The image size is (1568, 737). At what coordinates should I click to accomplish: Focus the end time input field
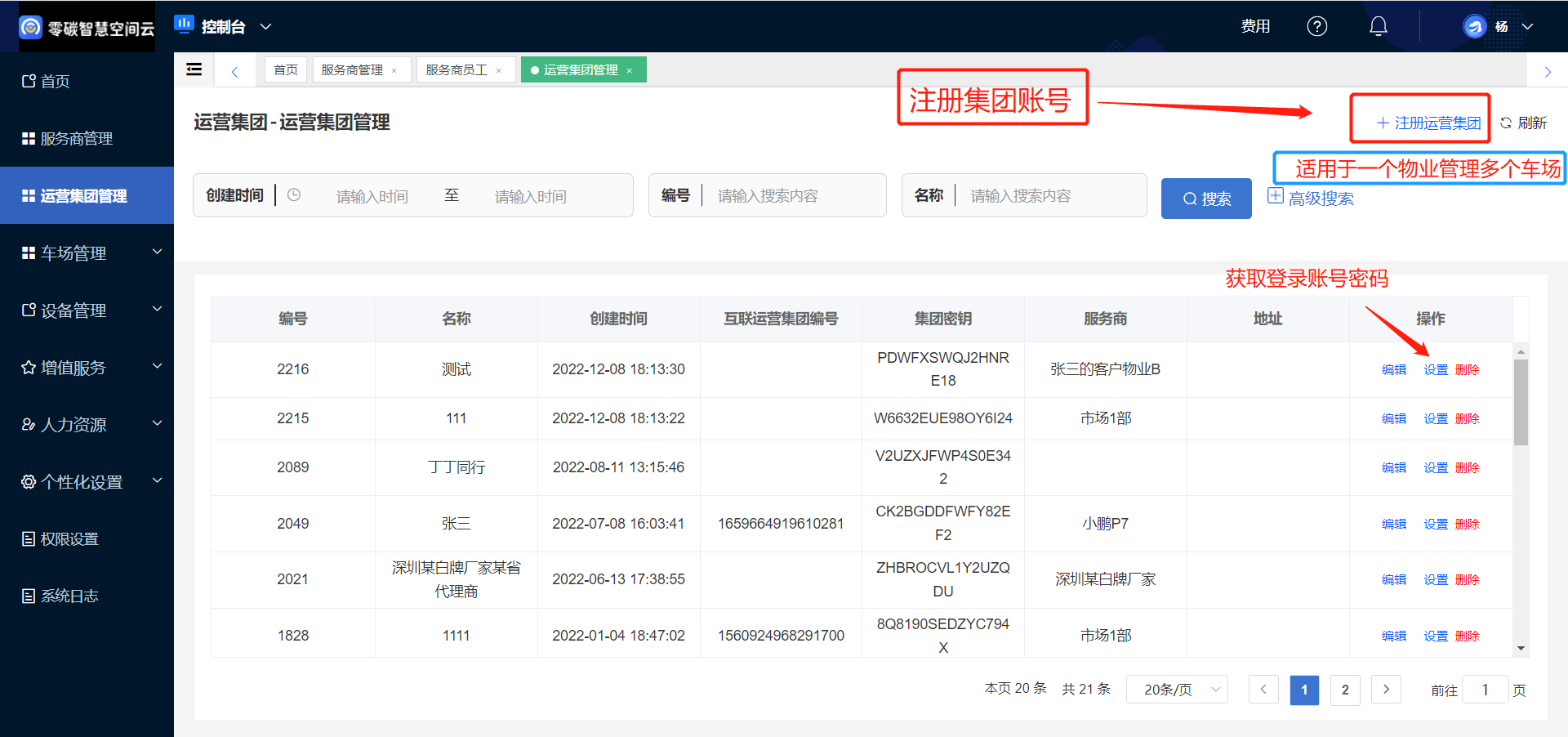click(531, 196)
